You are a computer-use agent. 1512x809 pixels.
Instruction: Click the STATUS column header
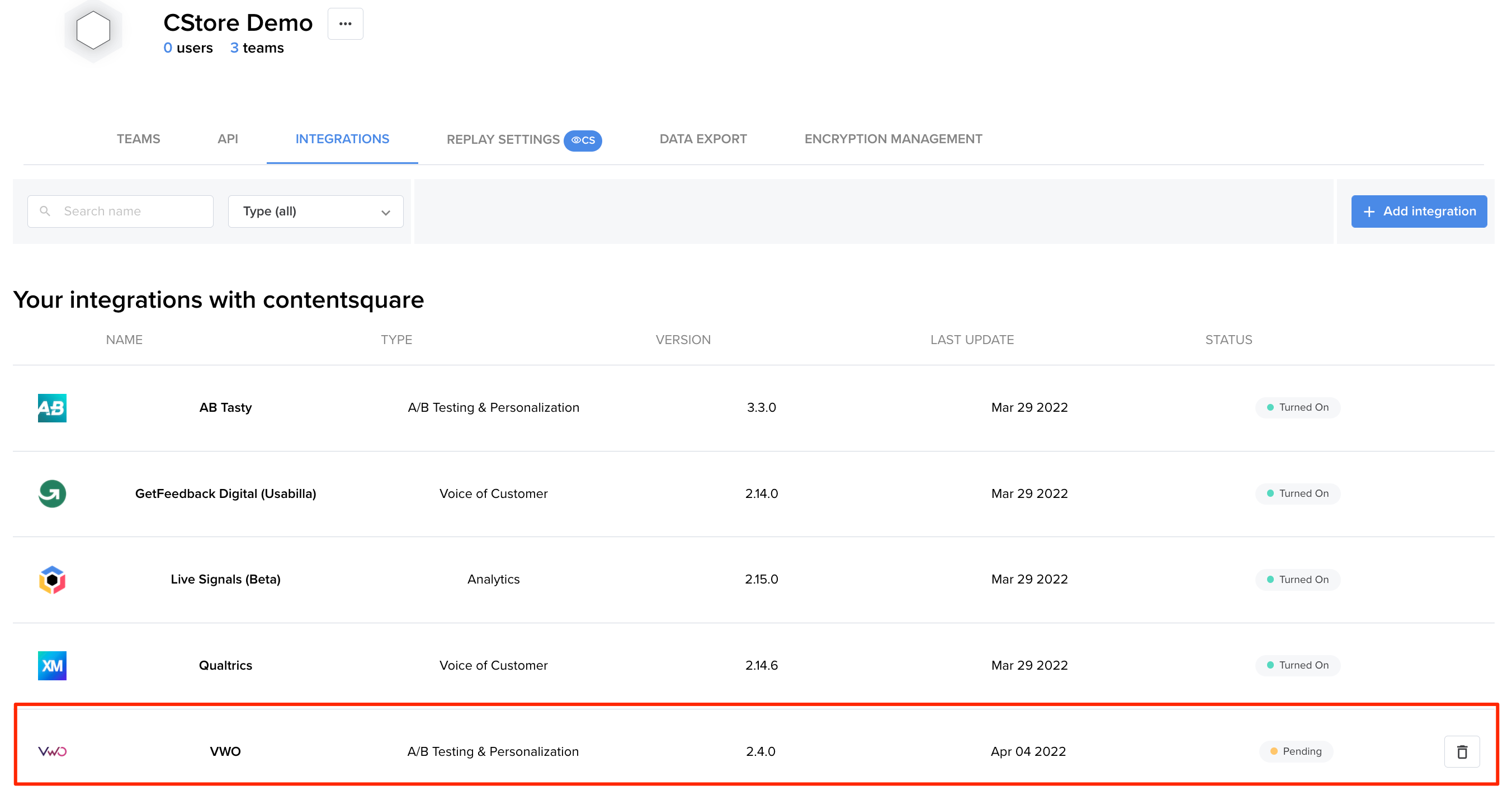pyautogui.click(x=1228, y=340)
